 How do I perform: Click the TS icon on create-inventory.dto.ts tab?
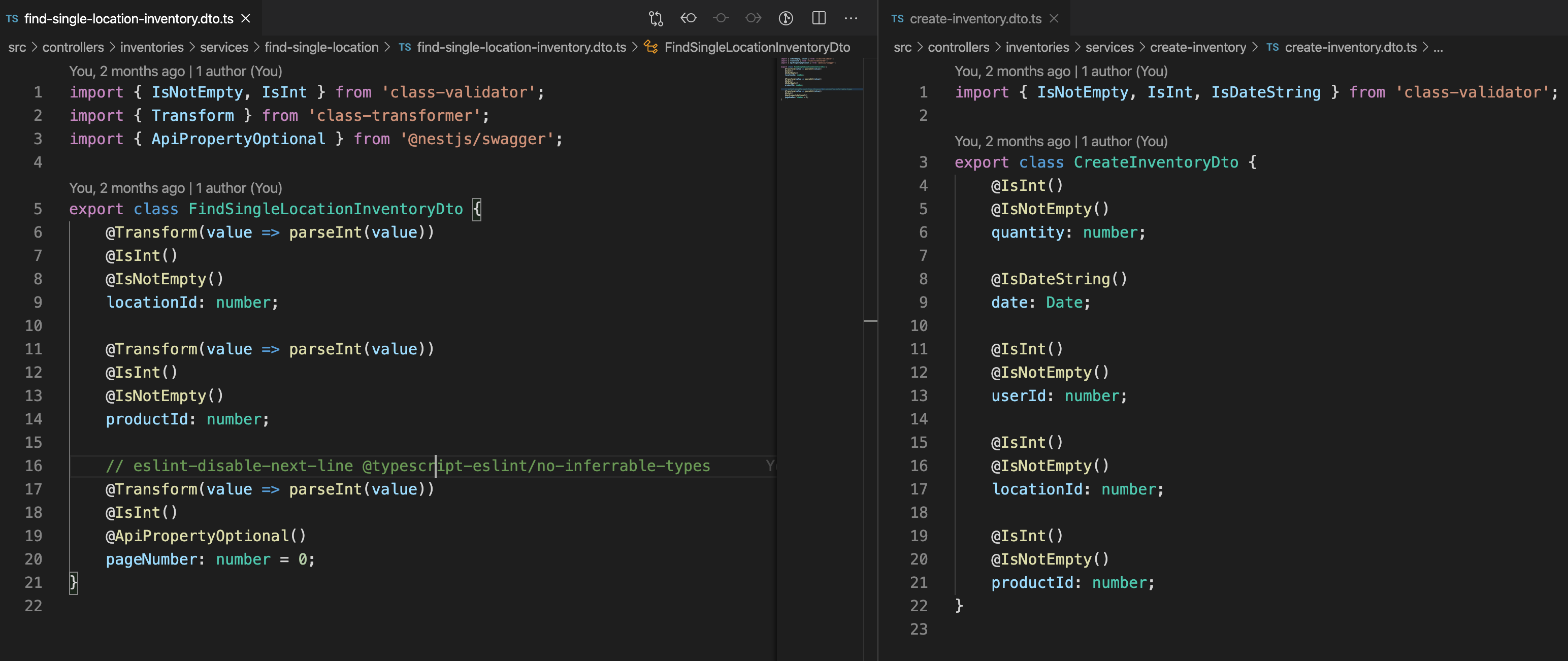897,19
